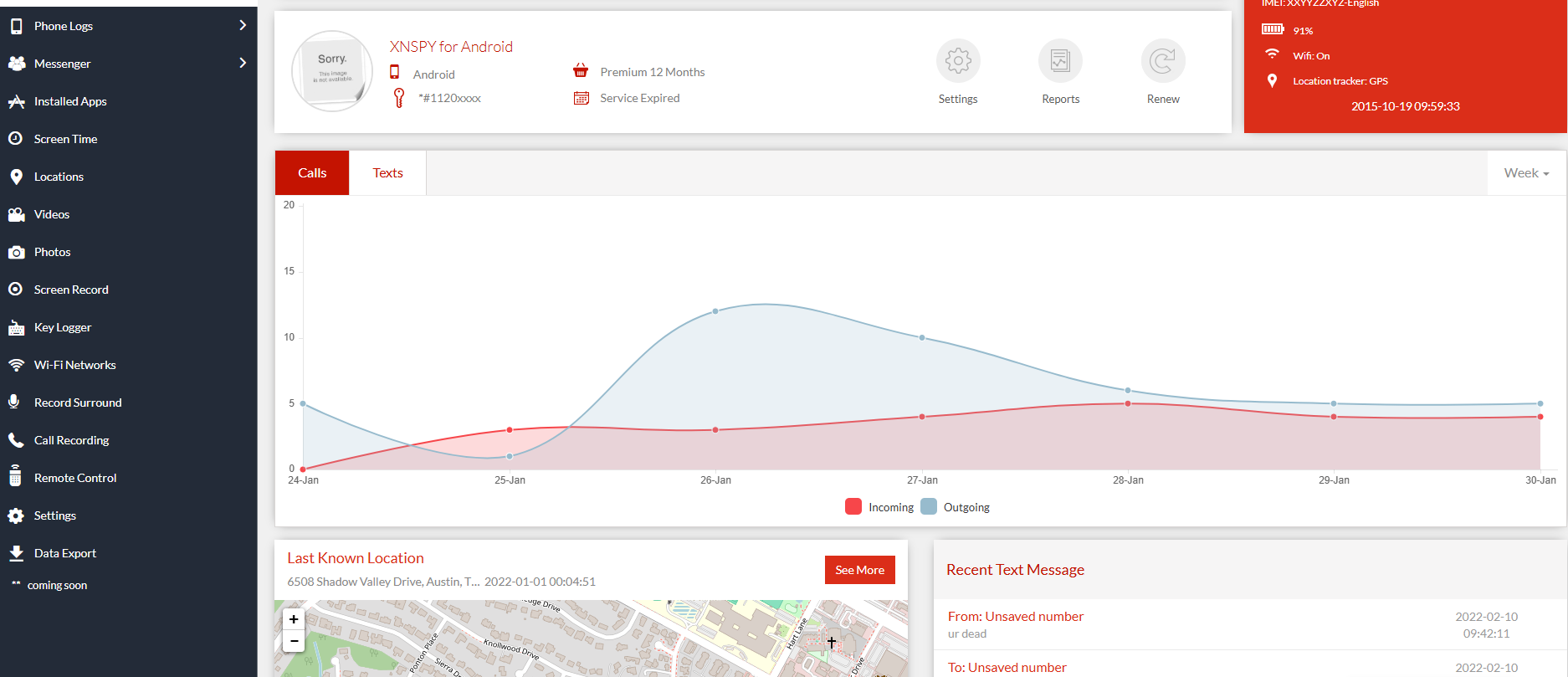Open Data Export in sidebar
This screenshot has height=677, width=1568.
[64, 553]
